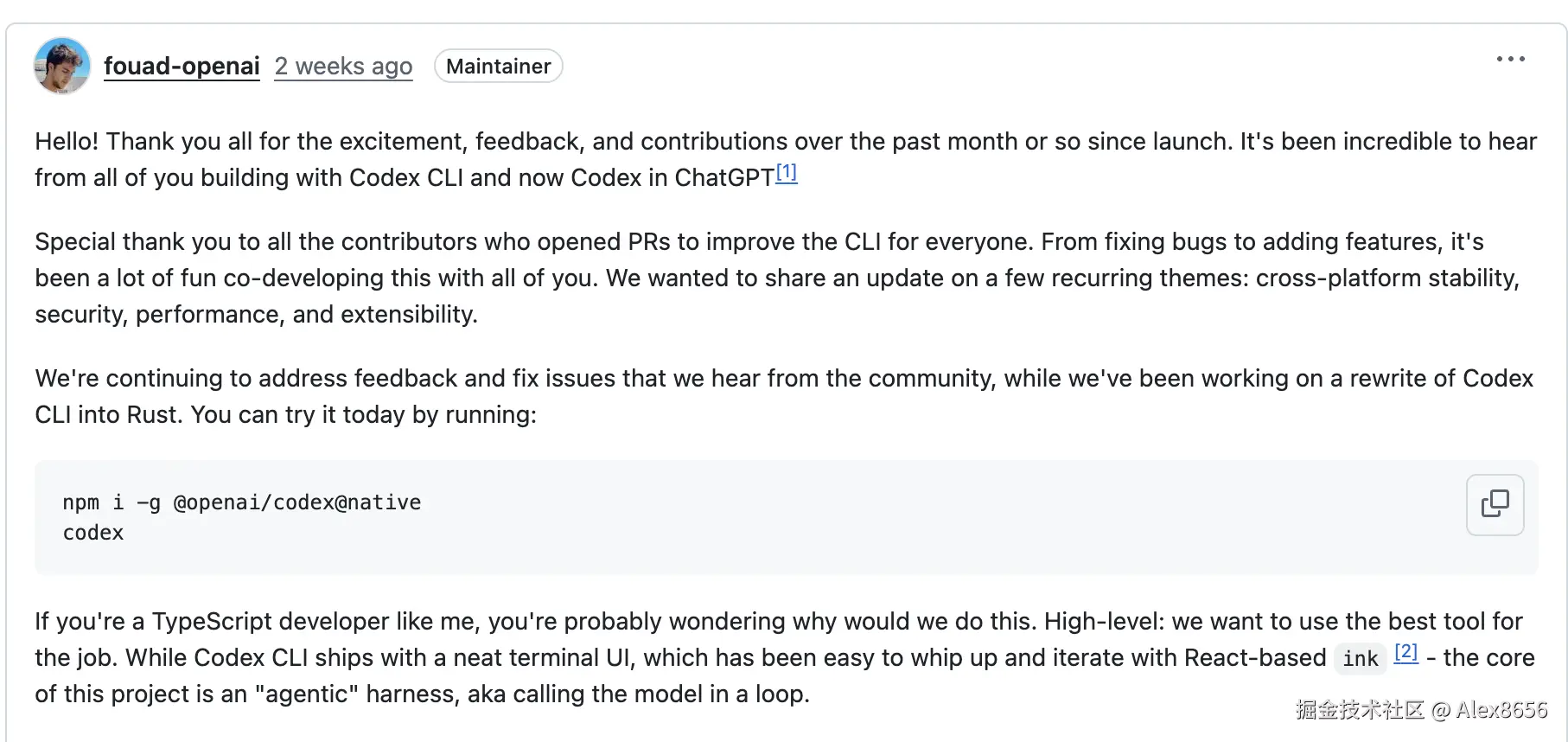Click the npm install command line
The image size is (1568, 742).
(x=241, y=502)
